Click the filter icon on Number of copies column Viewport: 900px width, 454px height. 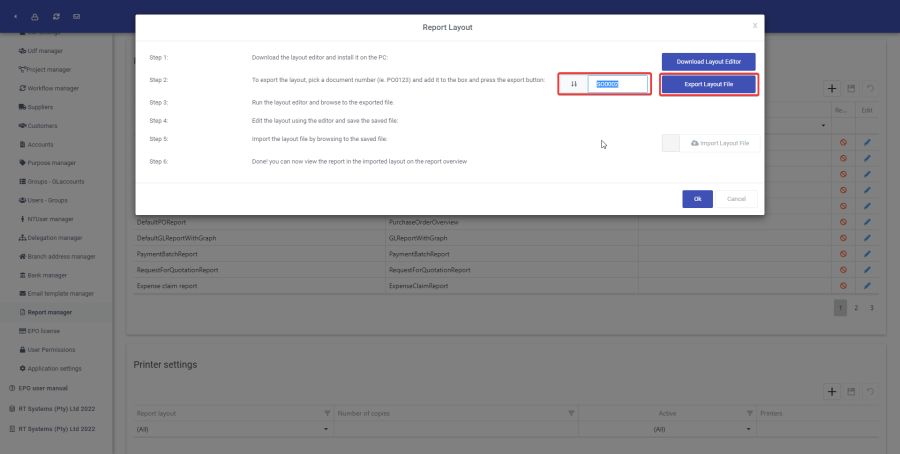[571, 412]
